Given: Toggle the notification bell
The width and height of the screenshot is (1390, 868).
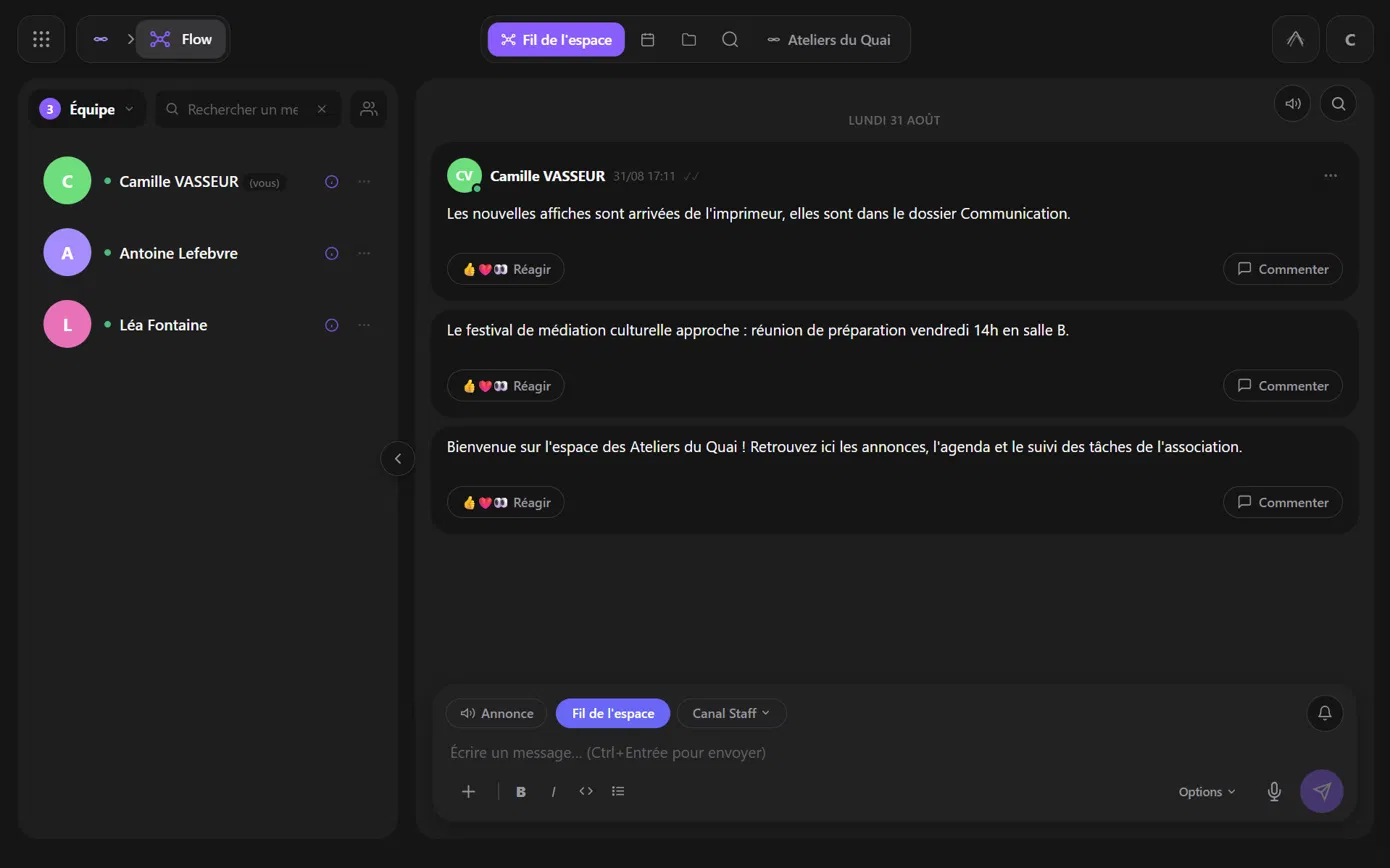Looking at the screenshot, I should (x=1325, y=713).
